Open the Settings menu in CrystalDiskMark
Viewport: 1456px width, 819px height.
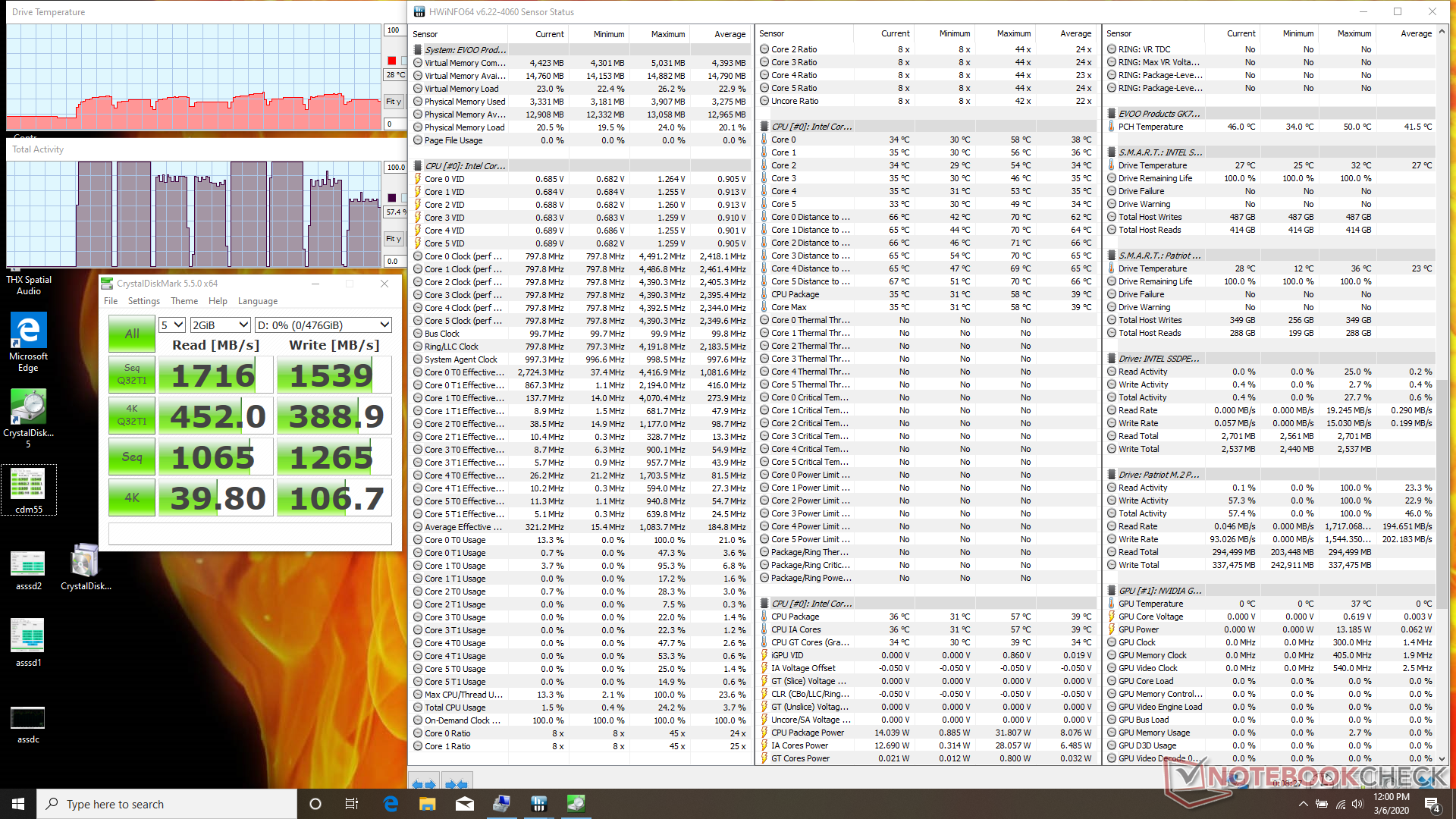click(143, 301)
